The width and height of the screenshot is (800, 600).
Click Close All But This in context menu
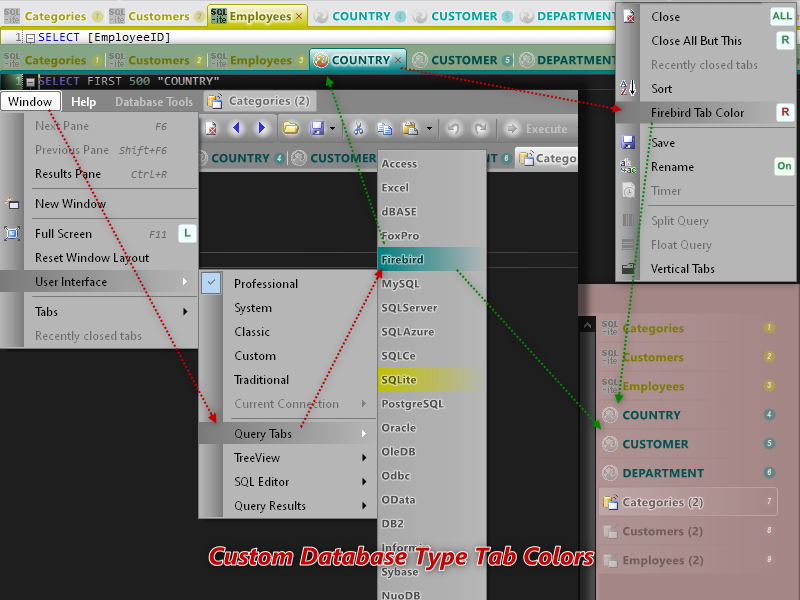point(696,40)
